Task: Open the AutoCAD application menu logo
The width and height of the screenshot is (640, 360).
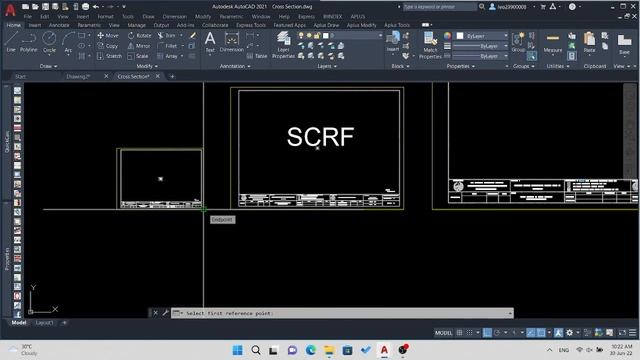Action: point(10,10)
